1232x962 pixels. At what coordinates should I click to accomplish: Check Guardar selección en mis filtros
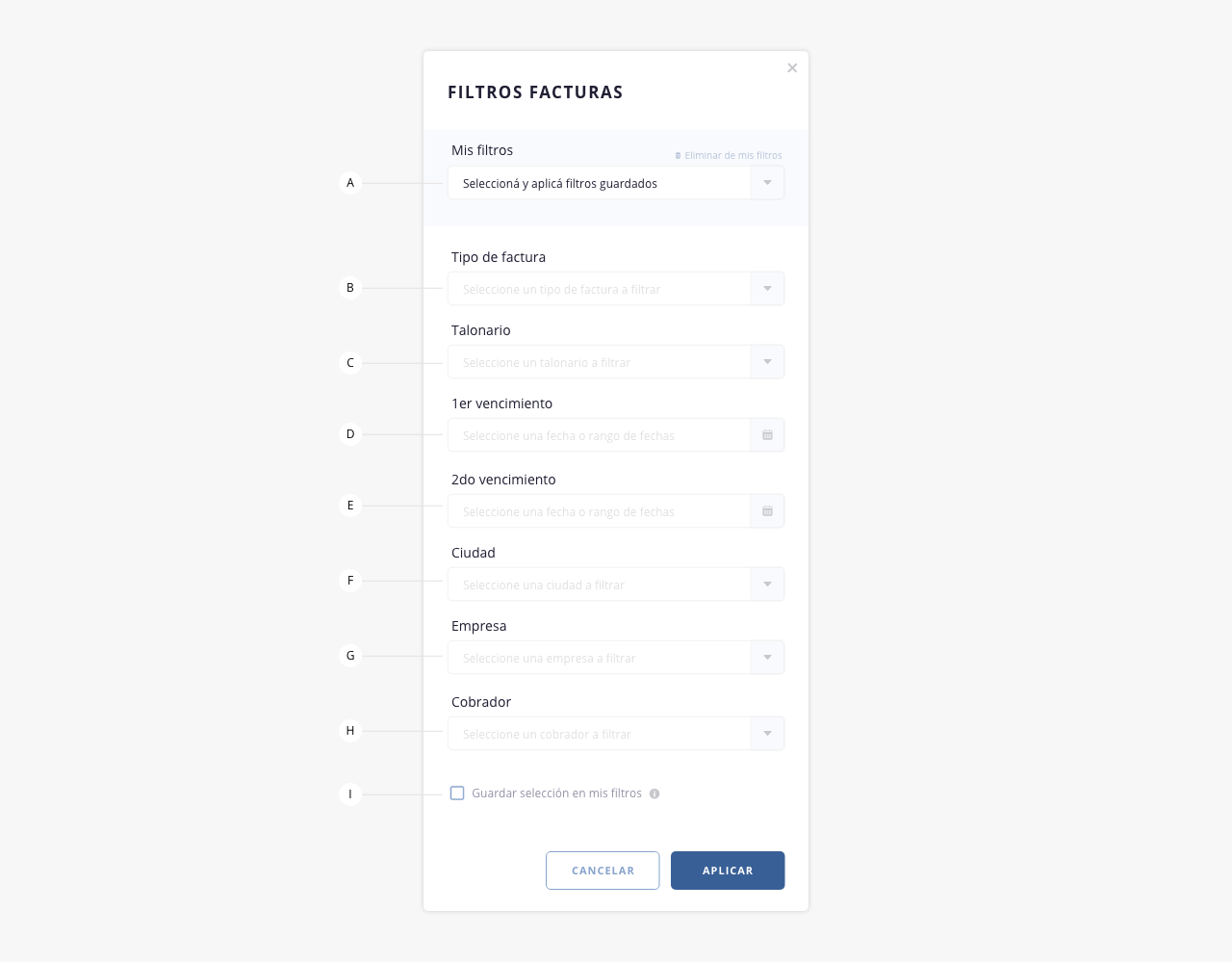[x=457, y=793]
